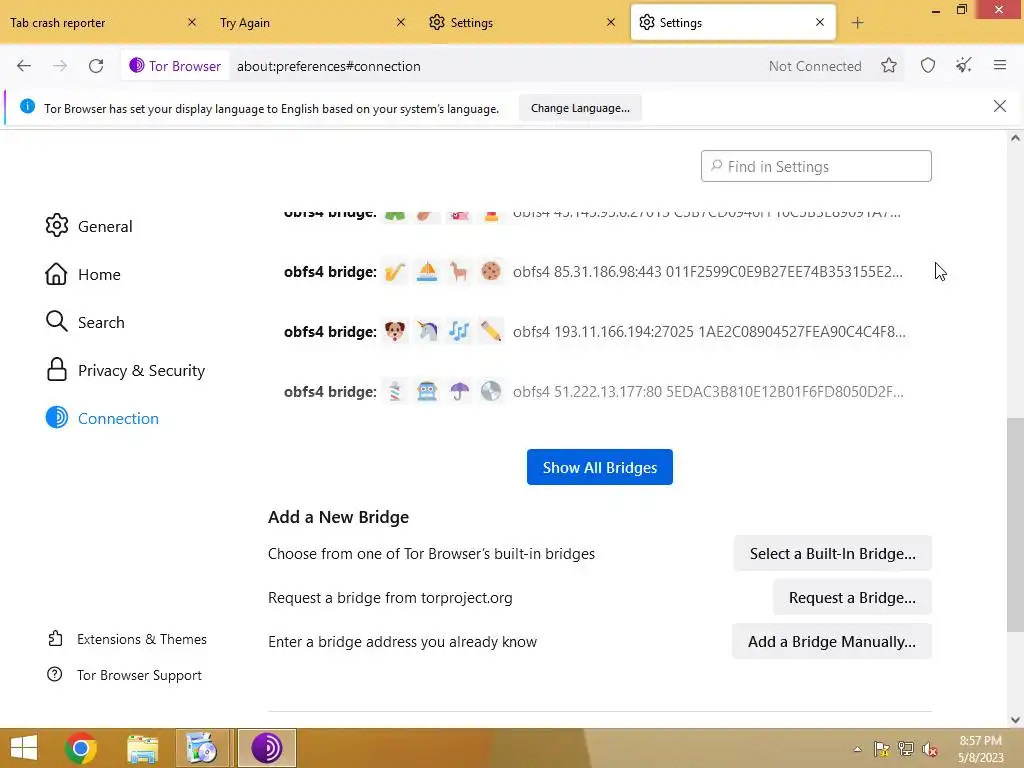
Task: Open General settings category
Action: tap(89, 226)
